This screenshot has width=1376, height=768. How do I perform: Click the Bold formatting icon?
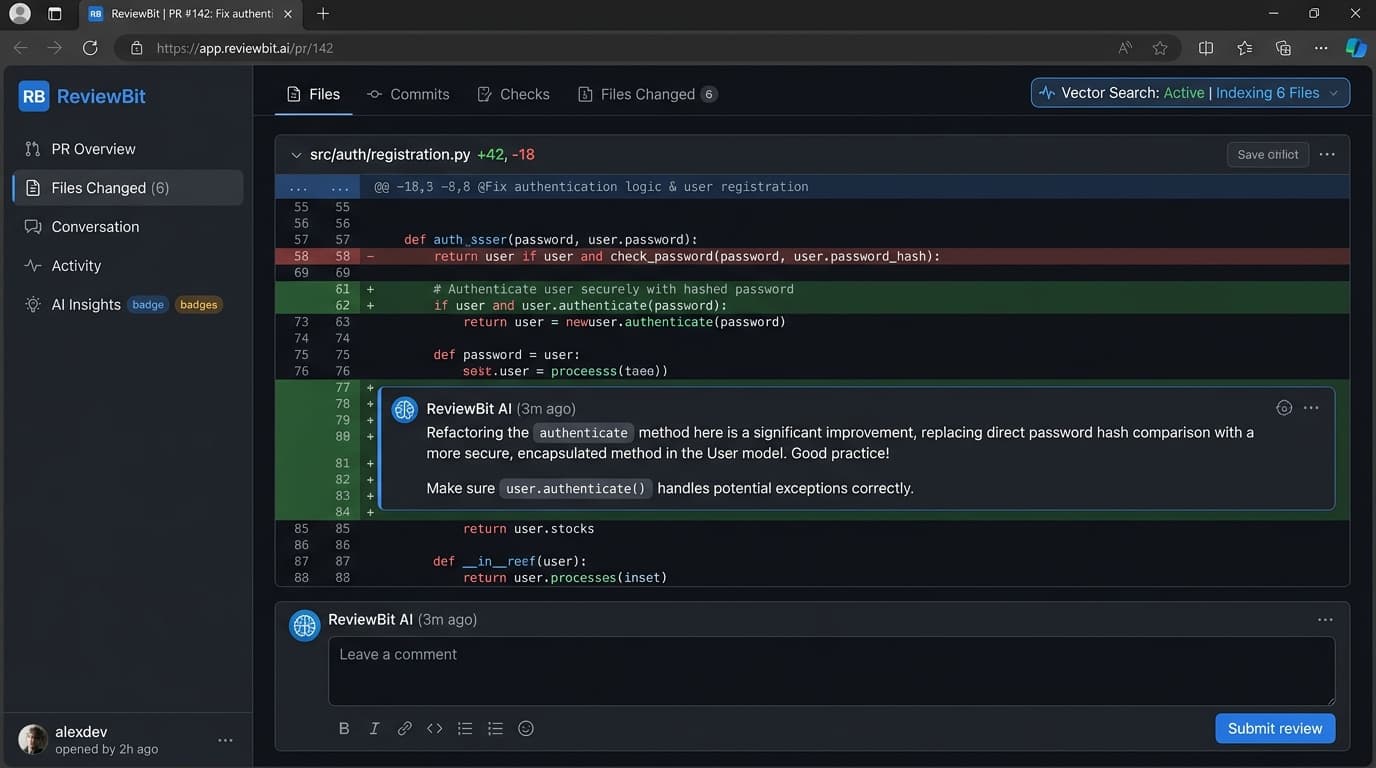(x=344, y=728)
